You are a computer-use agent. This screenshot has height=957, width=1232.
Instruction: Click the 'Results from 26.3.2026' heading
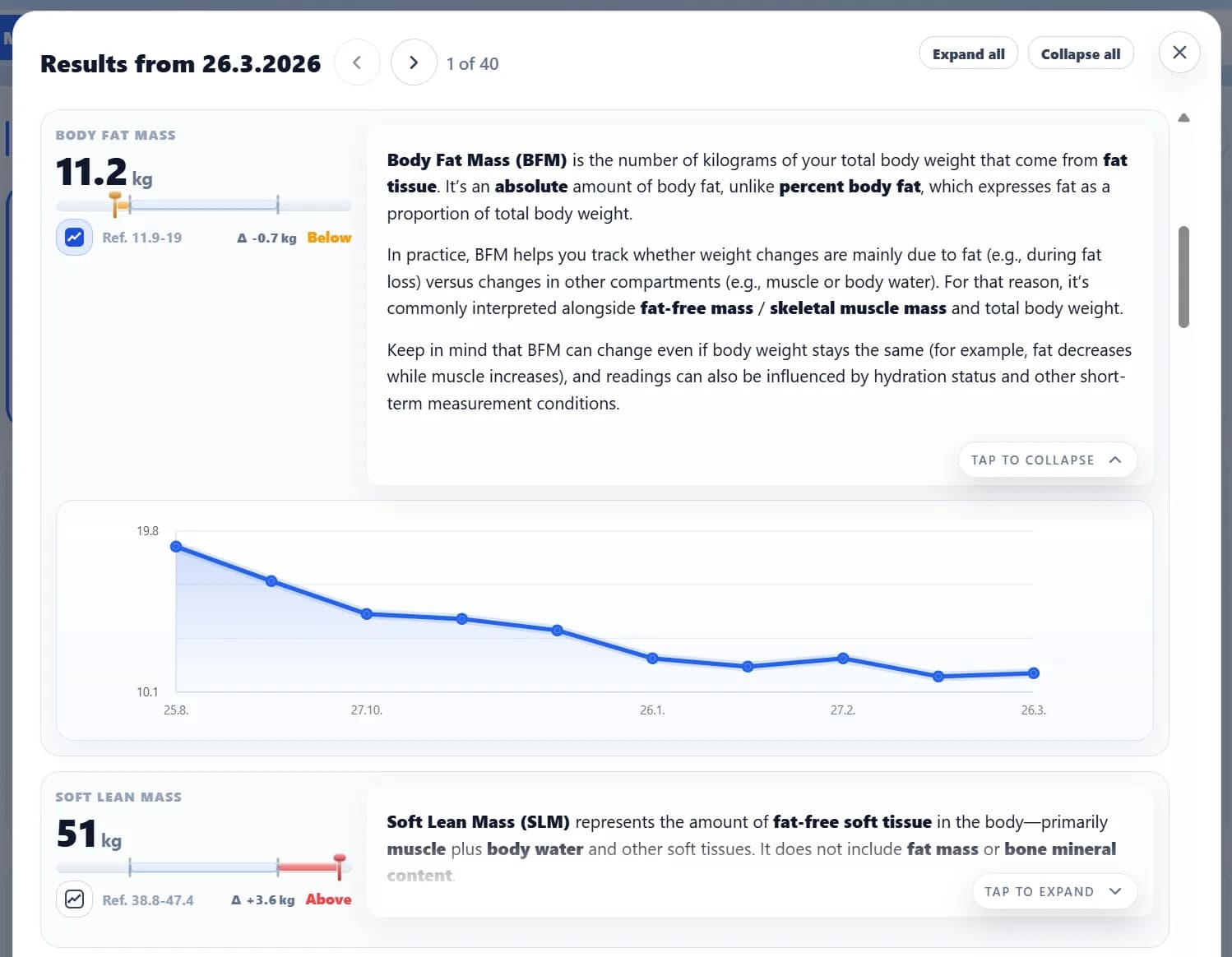click(x=180, y=63)
